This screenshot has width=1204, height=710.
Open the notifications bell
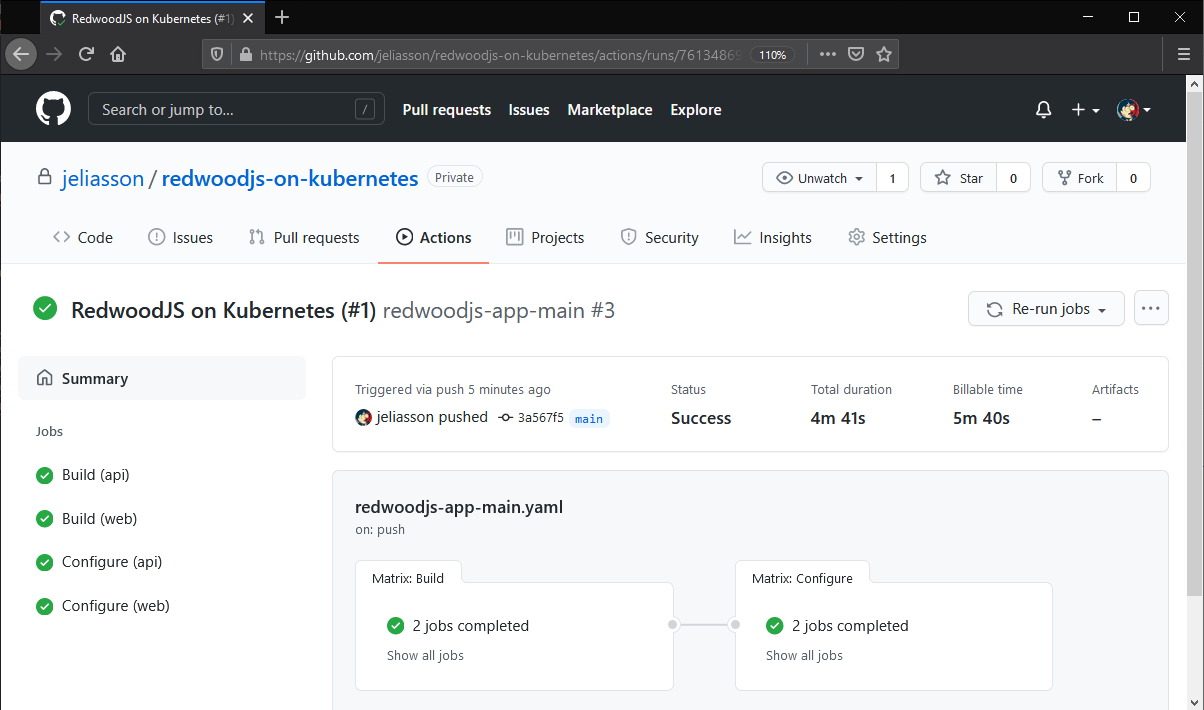[x=1043, y=110]
